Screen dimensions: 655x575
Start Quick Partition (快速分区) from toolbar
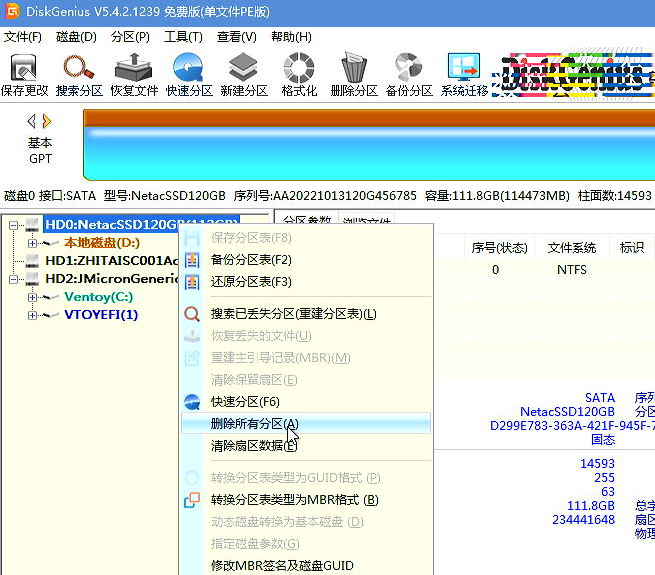point(189,75)
